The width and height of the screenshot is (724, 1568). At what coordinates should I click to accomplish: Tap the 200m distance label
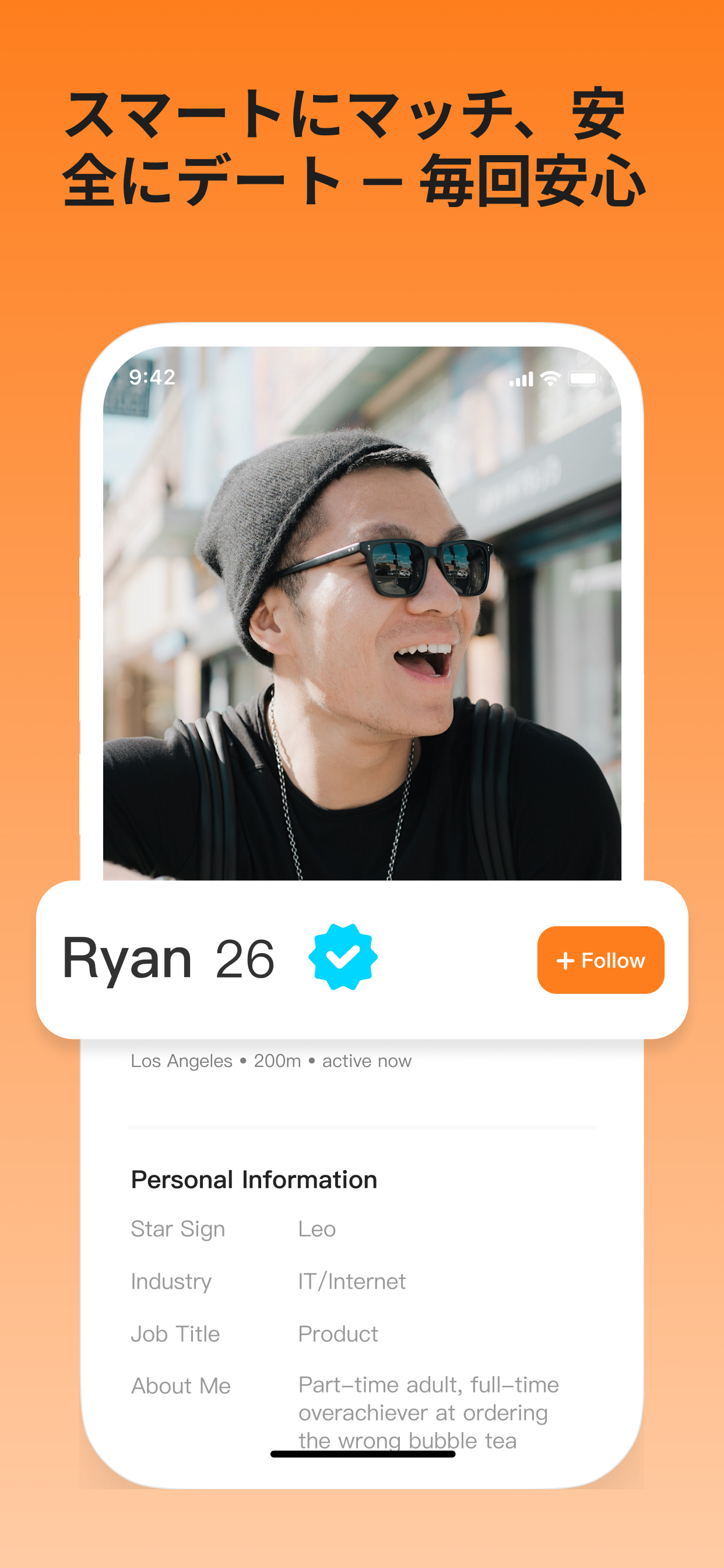[277, 1061]
